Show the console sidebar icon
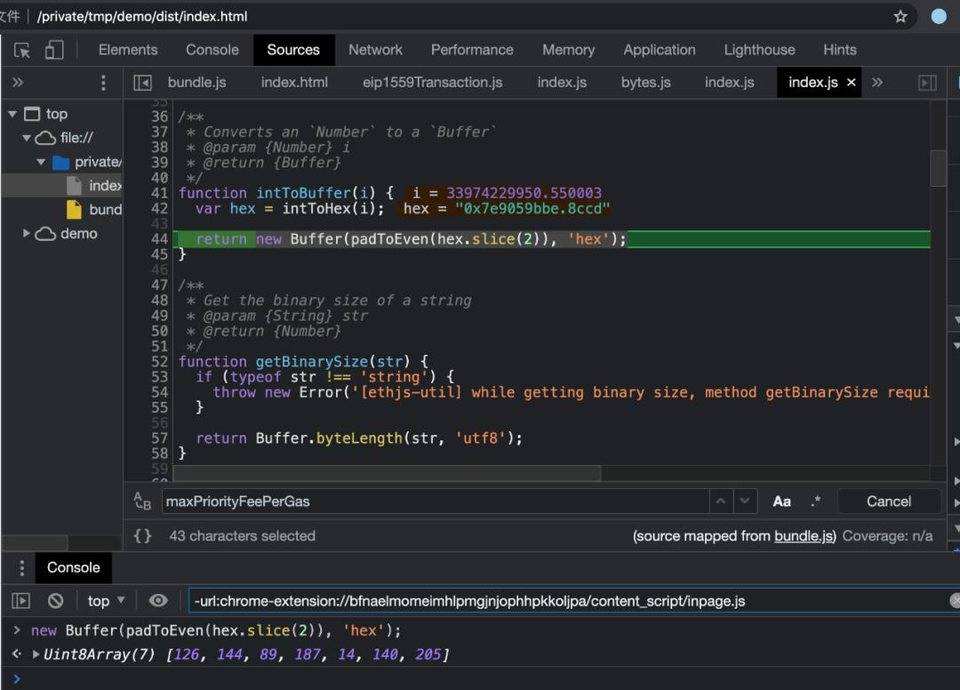This screenshot has height=690, width=960. (x=21, y=601)
